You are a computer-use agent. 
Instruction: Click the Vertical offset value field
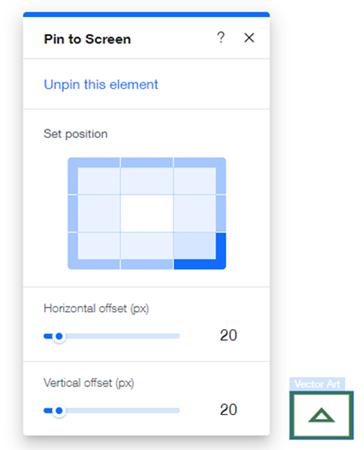click(x=228, y=410)
